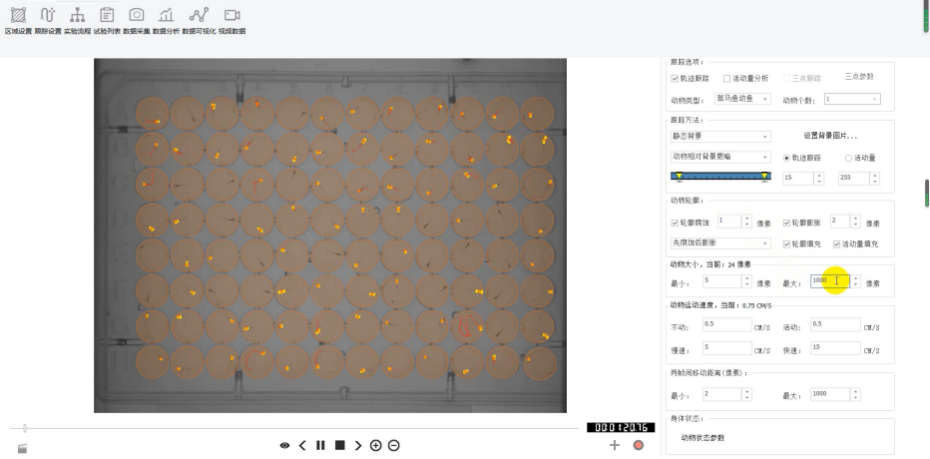Open the 数据可视化 visualization icon
The height and width of the screenshot is (459, 930).
coord(199,15)
